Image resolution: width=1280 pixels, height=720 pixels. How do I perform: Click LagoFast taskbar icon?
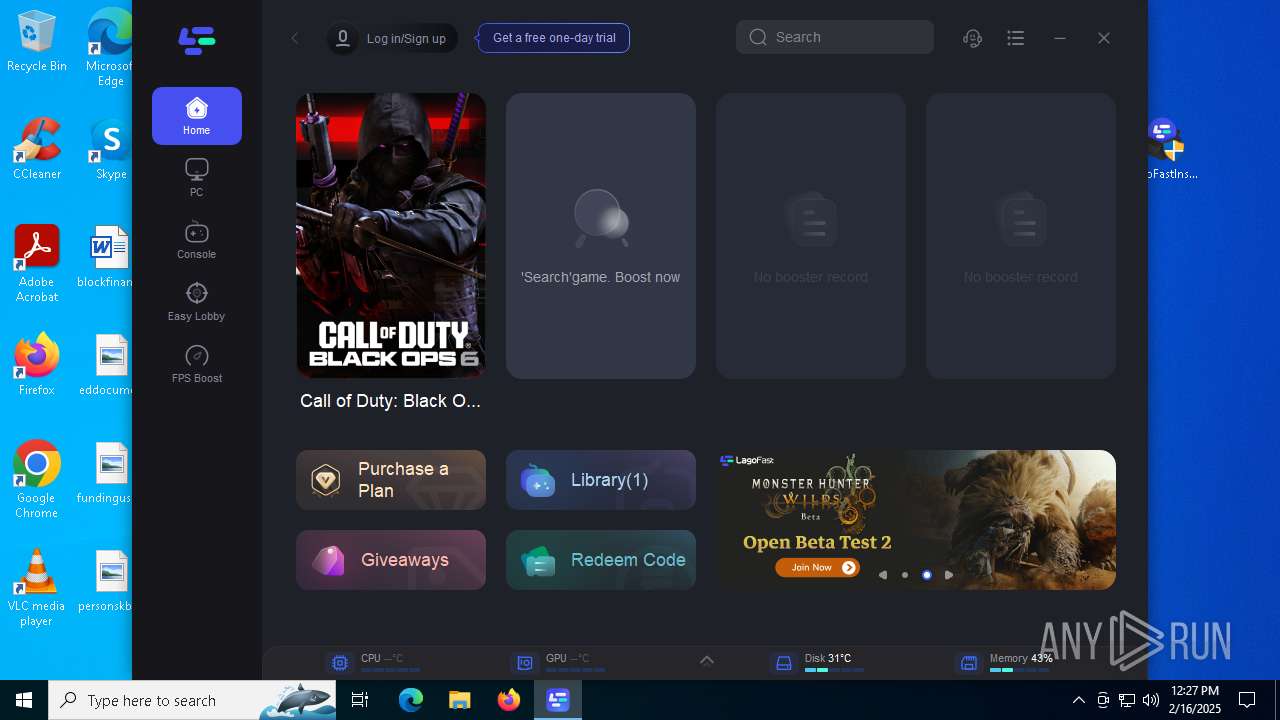click(558, 700)
